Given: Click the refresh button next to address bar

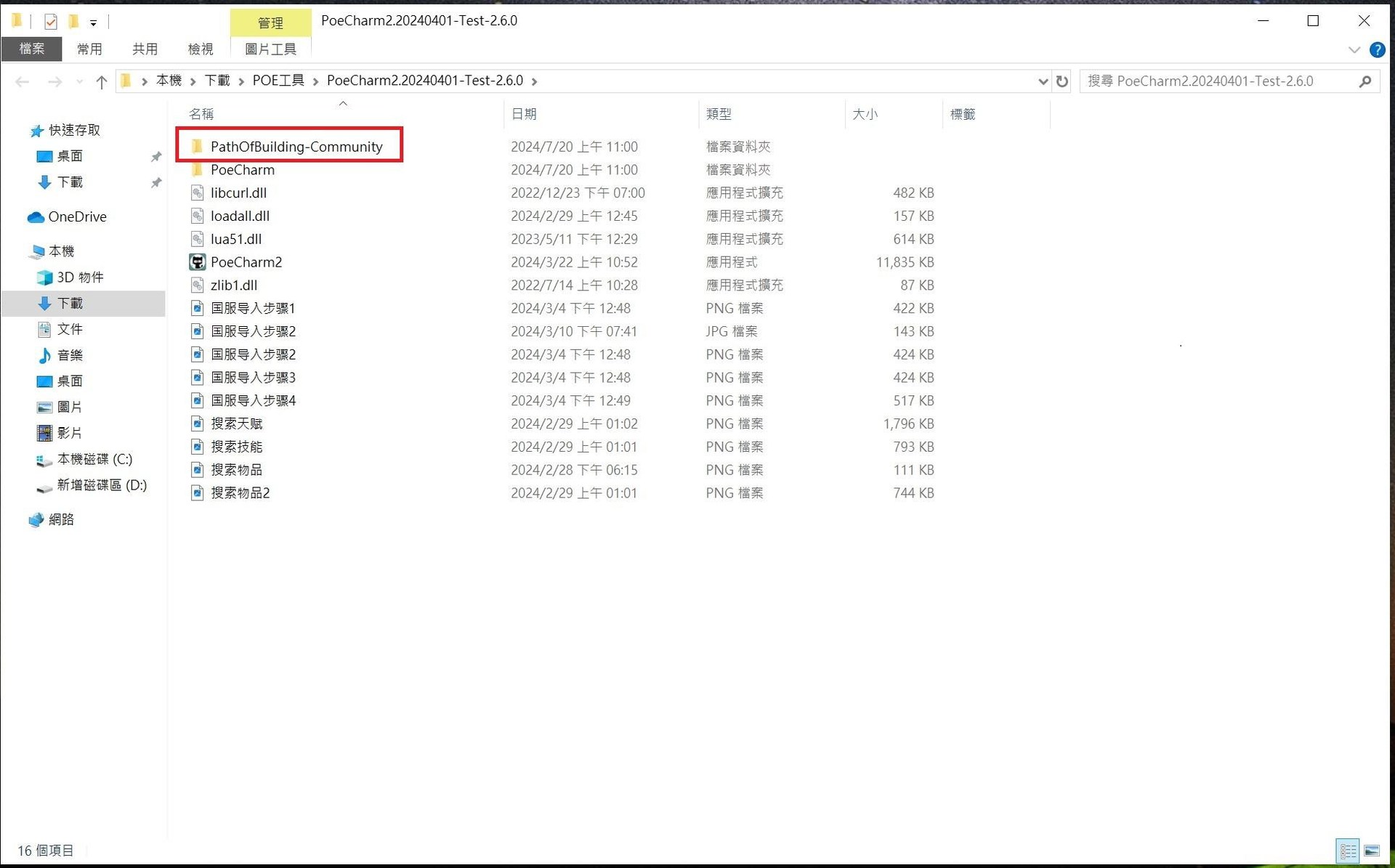Looking at the screenshot, I should click(x=1062, y=81).
